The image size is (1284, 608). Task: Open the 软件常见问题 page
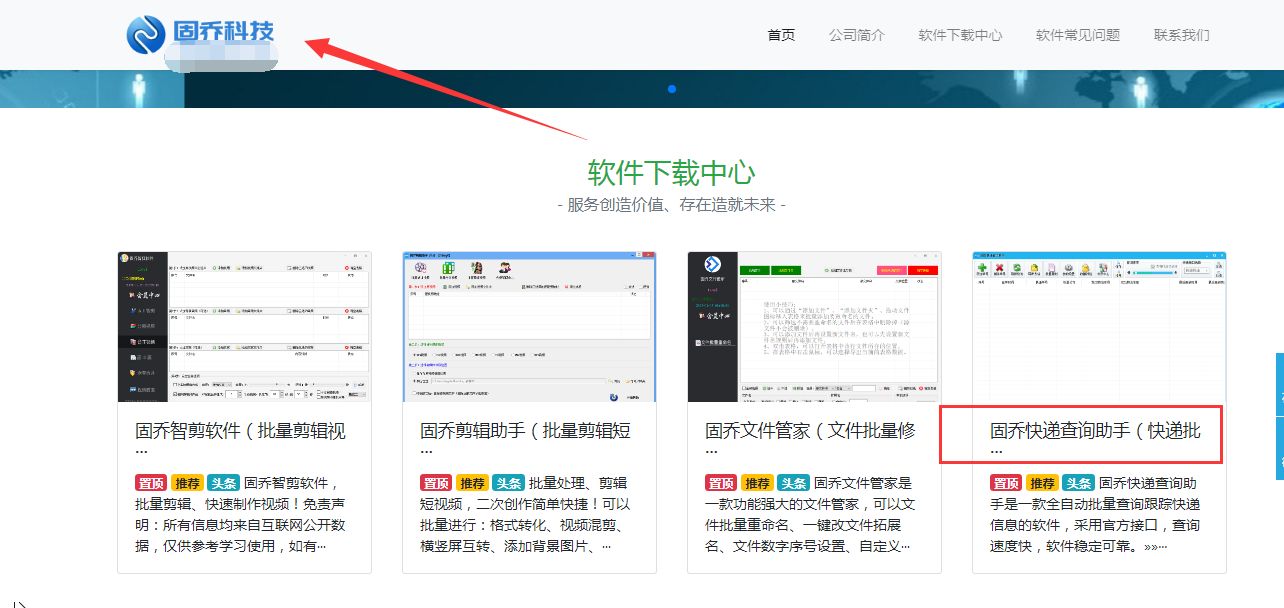[x=1078, y=35]
